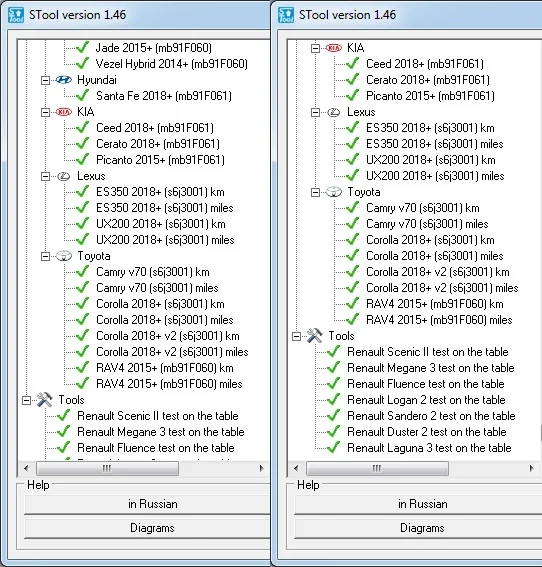Select Corolla 2018+ (s6j3001) km in left window
Screen dimensions: 542x567
[160, 304]
